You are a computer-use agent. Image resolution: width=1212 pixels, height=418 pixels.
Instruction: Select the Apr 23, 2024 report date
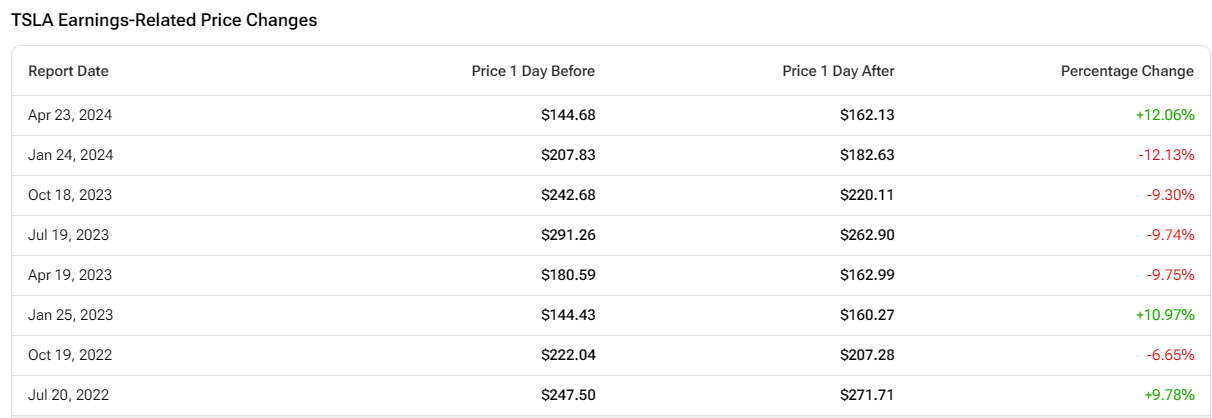click(x=70, y=115)
